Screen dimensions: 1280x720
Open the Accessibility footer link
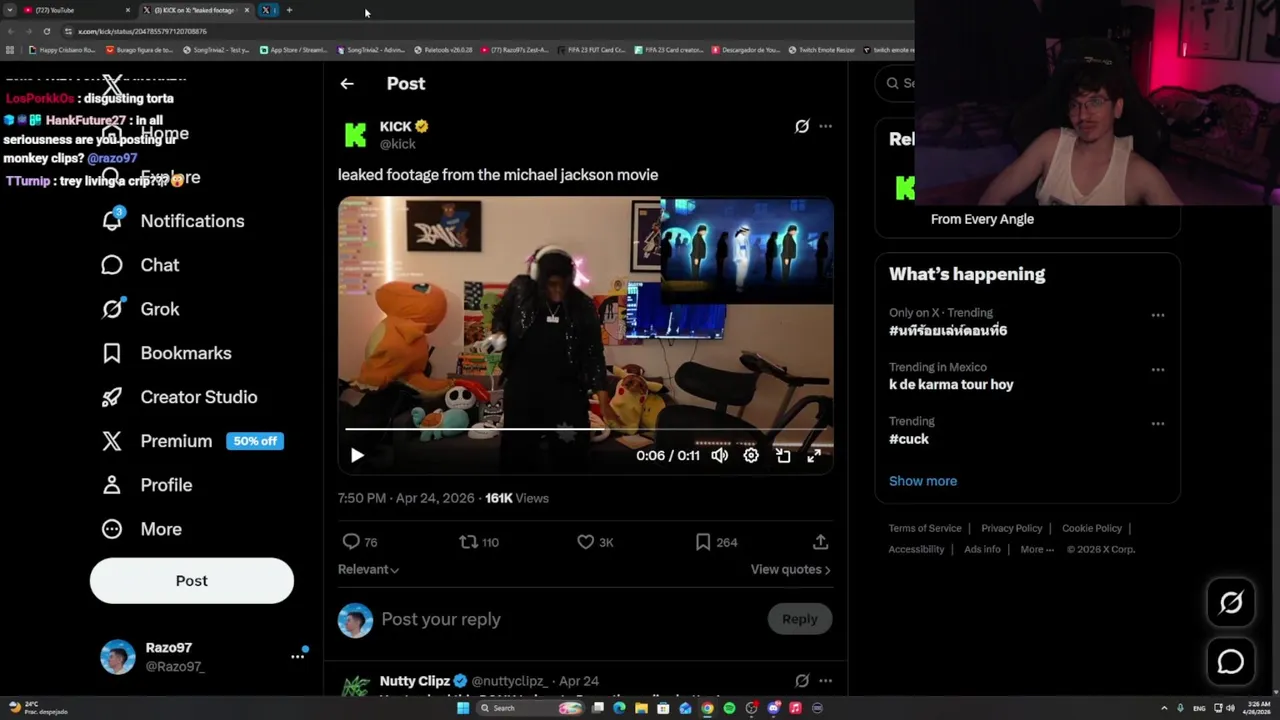click(x=916, y=549)
